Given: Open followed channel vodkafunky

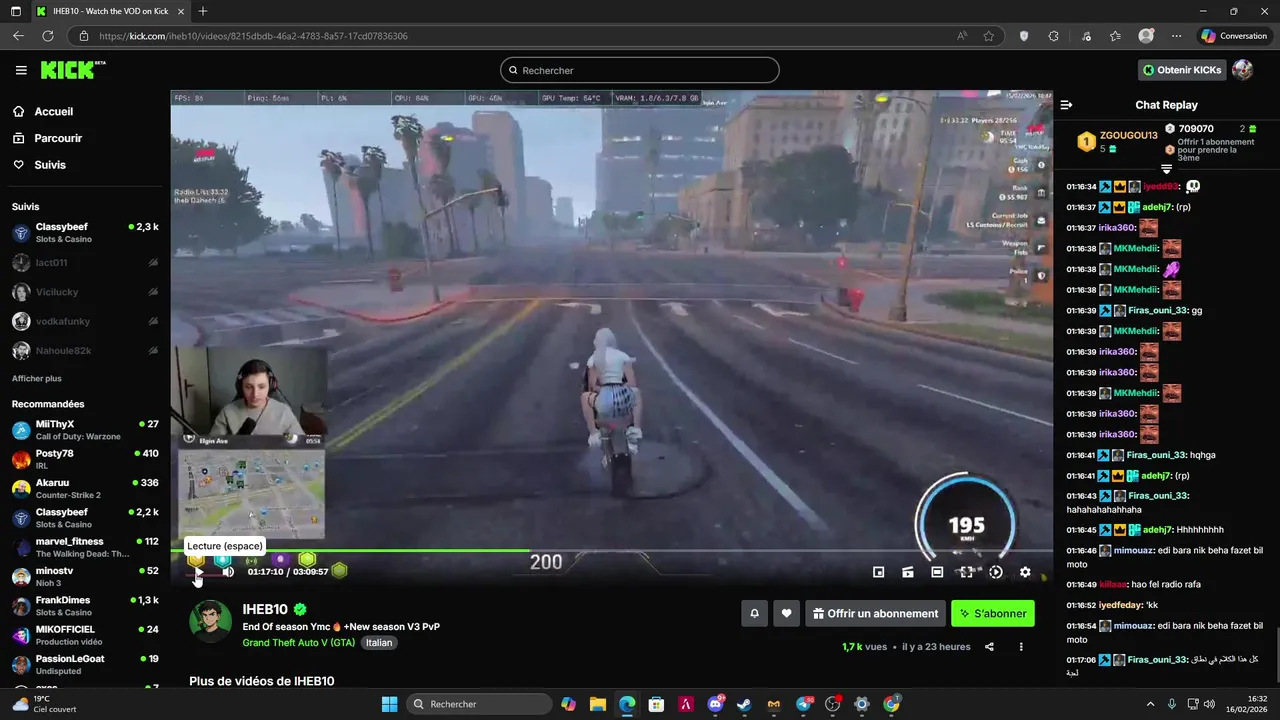Looking at the screenshot, I should pos(85,321).
